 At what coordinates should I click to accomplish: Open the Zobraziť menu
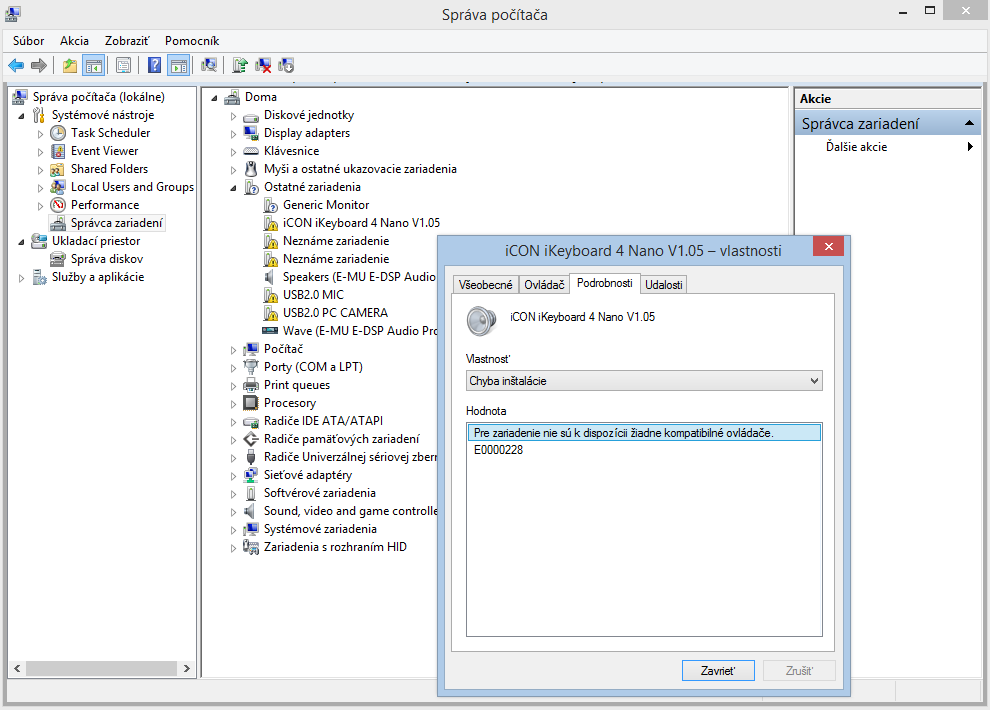coord(127,41)
